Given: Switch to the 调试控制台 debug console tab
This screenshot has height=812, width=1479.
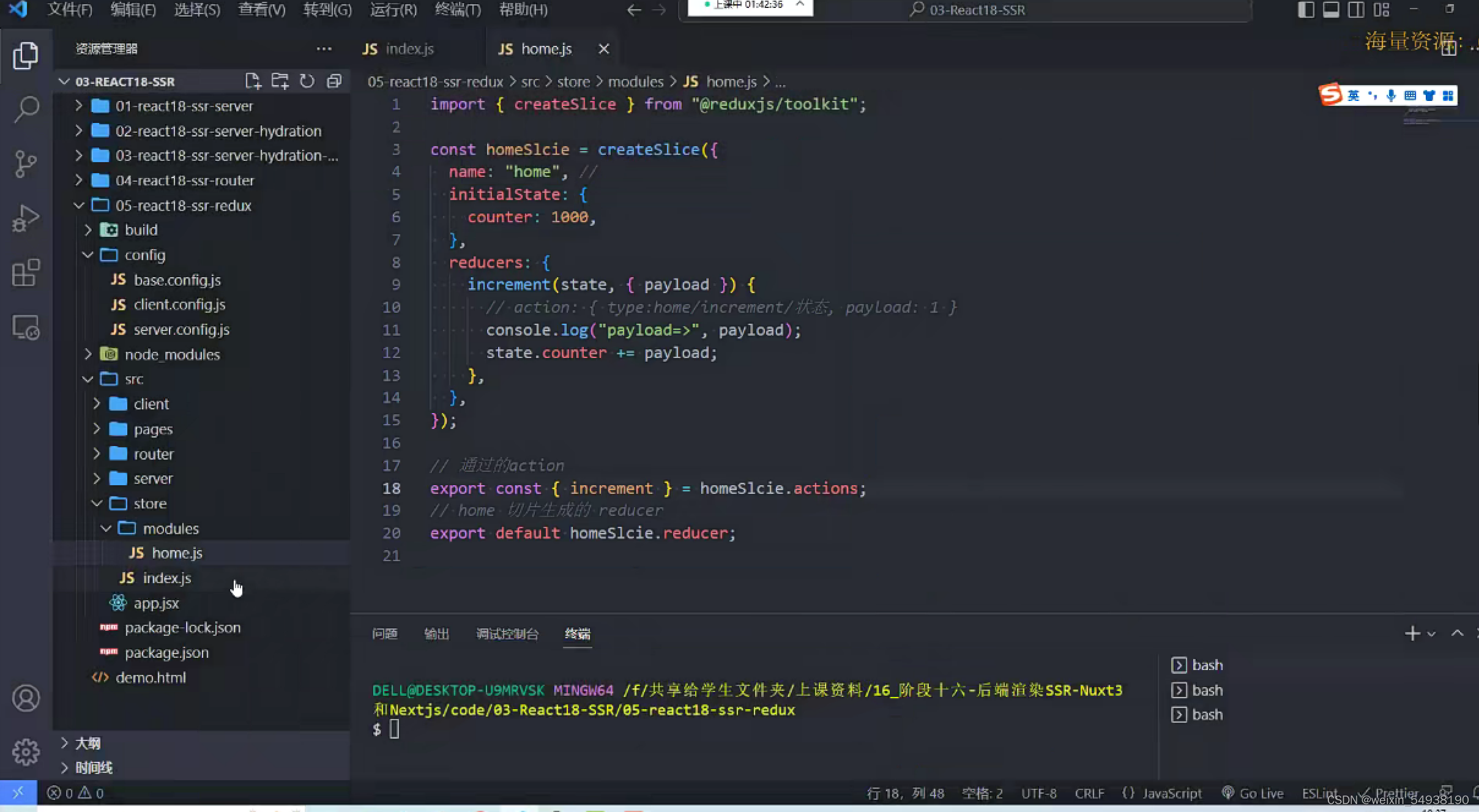Looking at the screenshot, I should (507, 634).
